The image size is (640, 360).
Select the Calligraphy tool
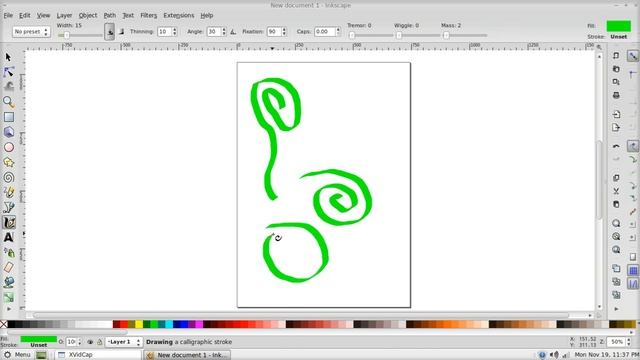(x=9, y=222)
